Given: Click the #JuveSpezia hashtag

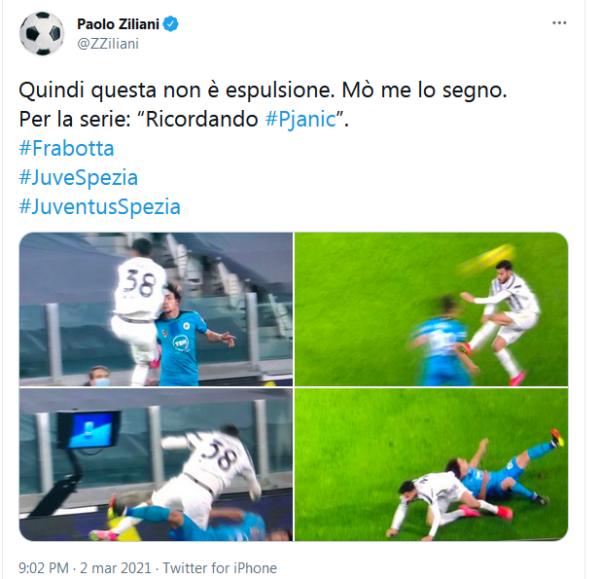Looking at the screenshot, I should click(78, 178).
